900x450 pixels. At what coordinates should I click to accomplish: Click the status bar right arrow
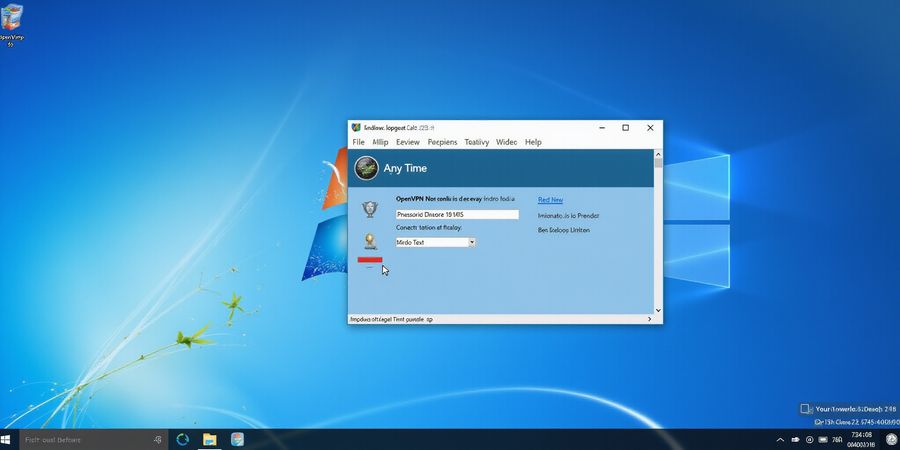(x=650, y=319)
